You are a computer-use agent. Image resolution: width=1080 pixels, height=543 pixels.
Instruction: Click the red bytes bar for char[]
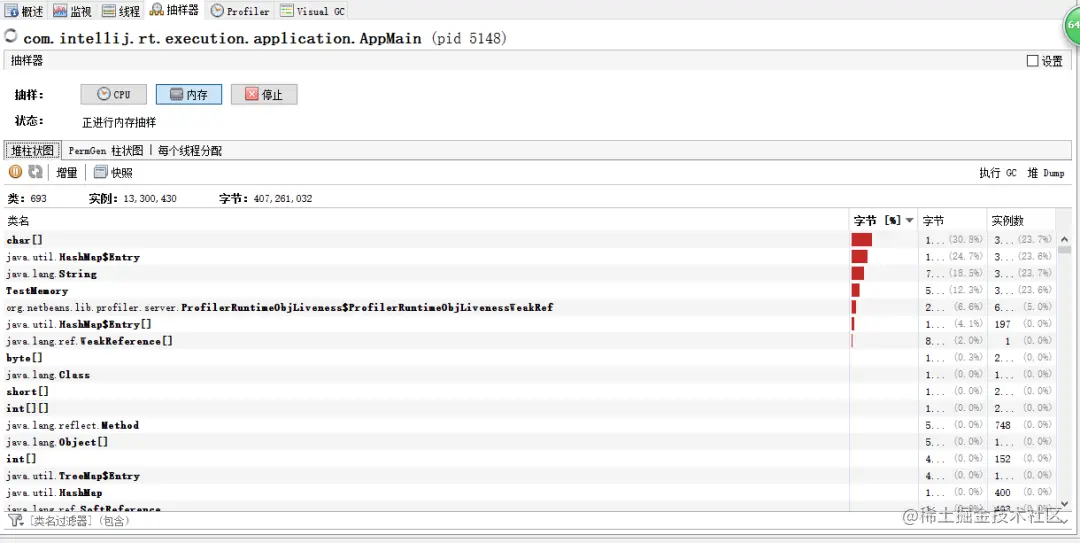(862, 240)
